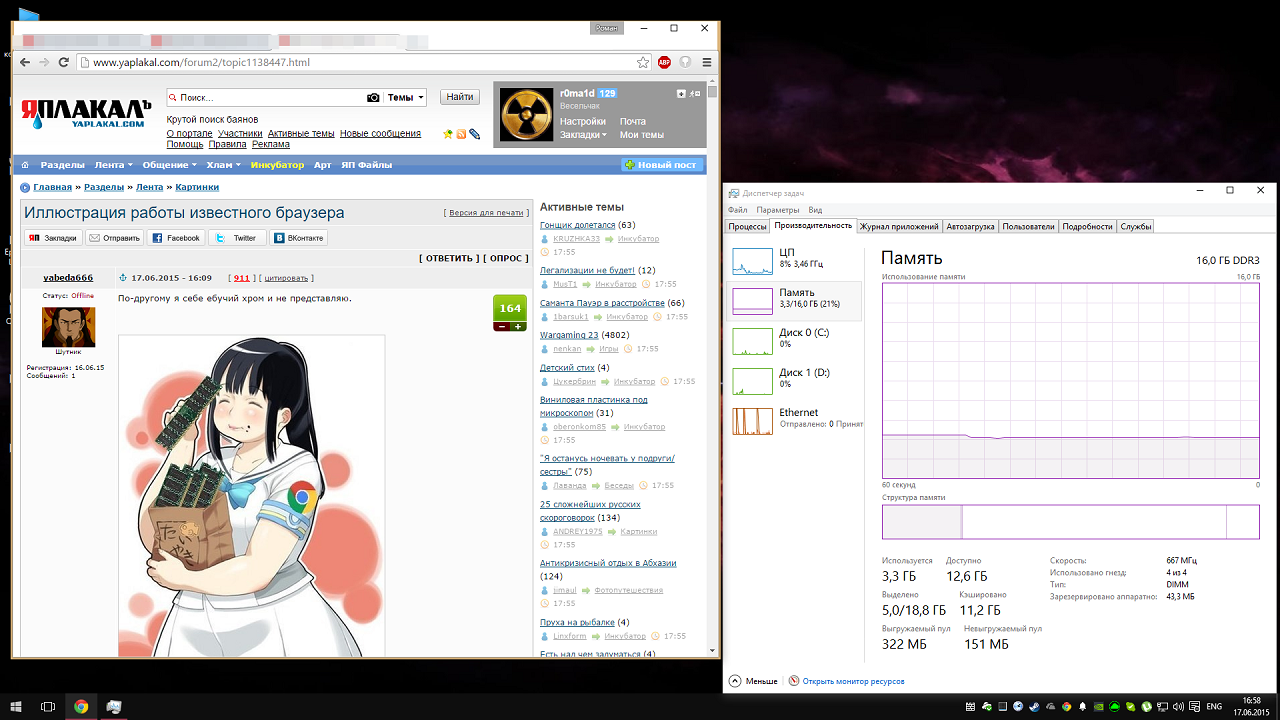
Task: Open the Гонщик долетался active topic
Action: (x=578, y=225)
